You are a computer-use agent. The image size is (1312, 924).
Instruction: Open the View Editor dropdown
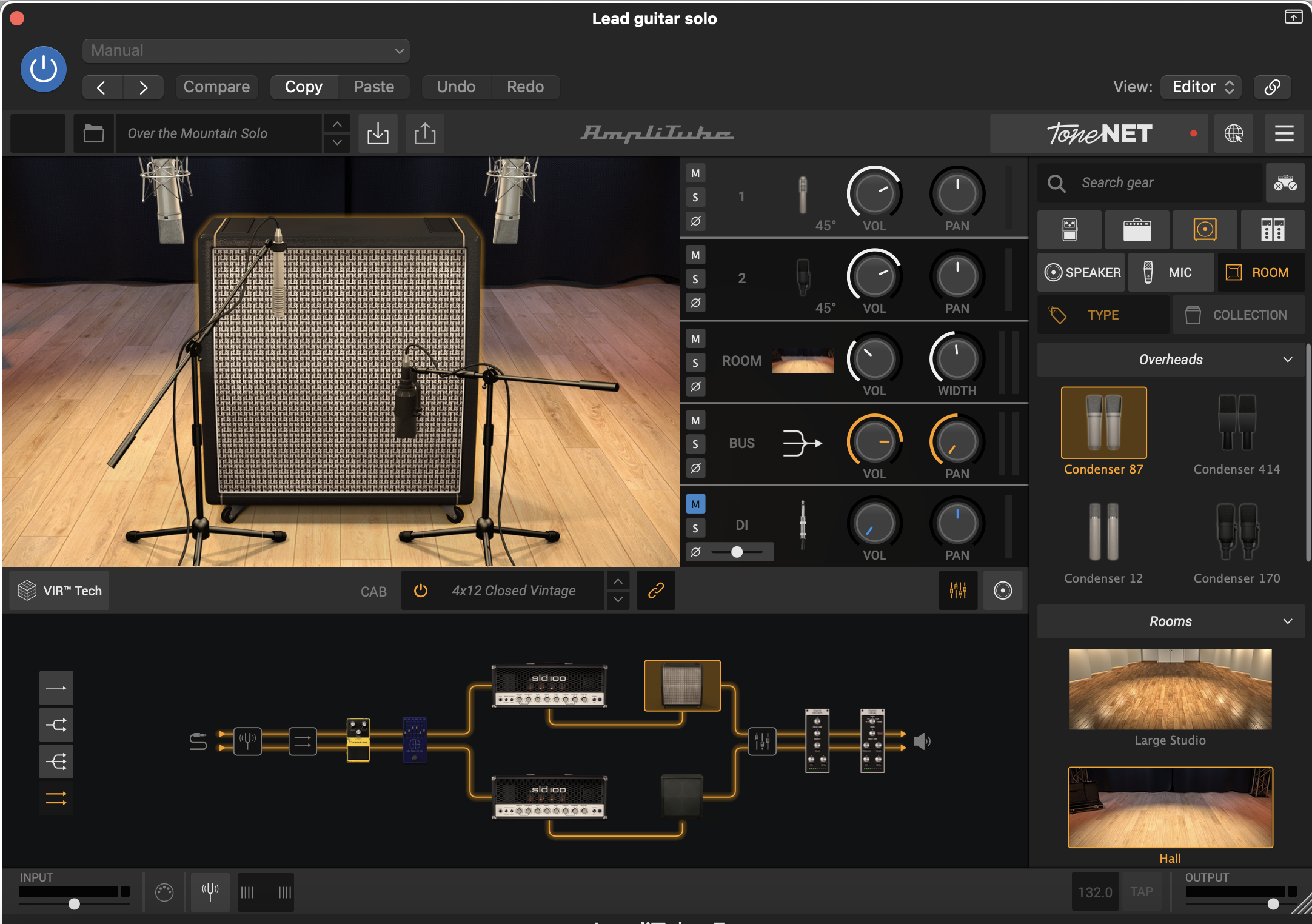pyautogui.click(x=1201, y=87)
